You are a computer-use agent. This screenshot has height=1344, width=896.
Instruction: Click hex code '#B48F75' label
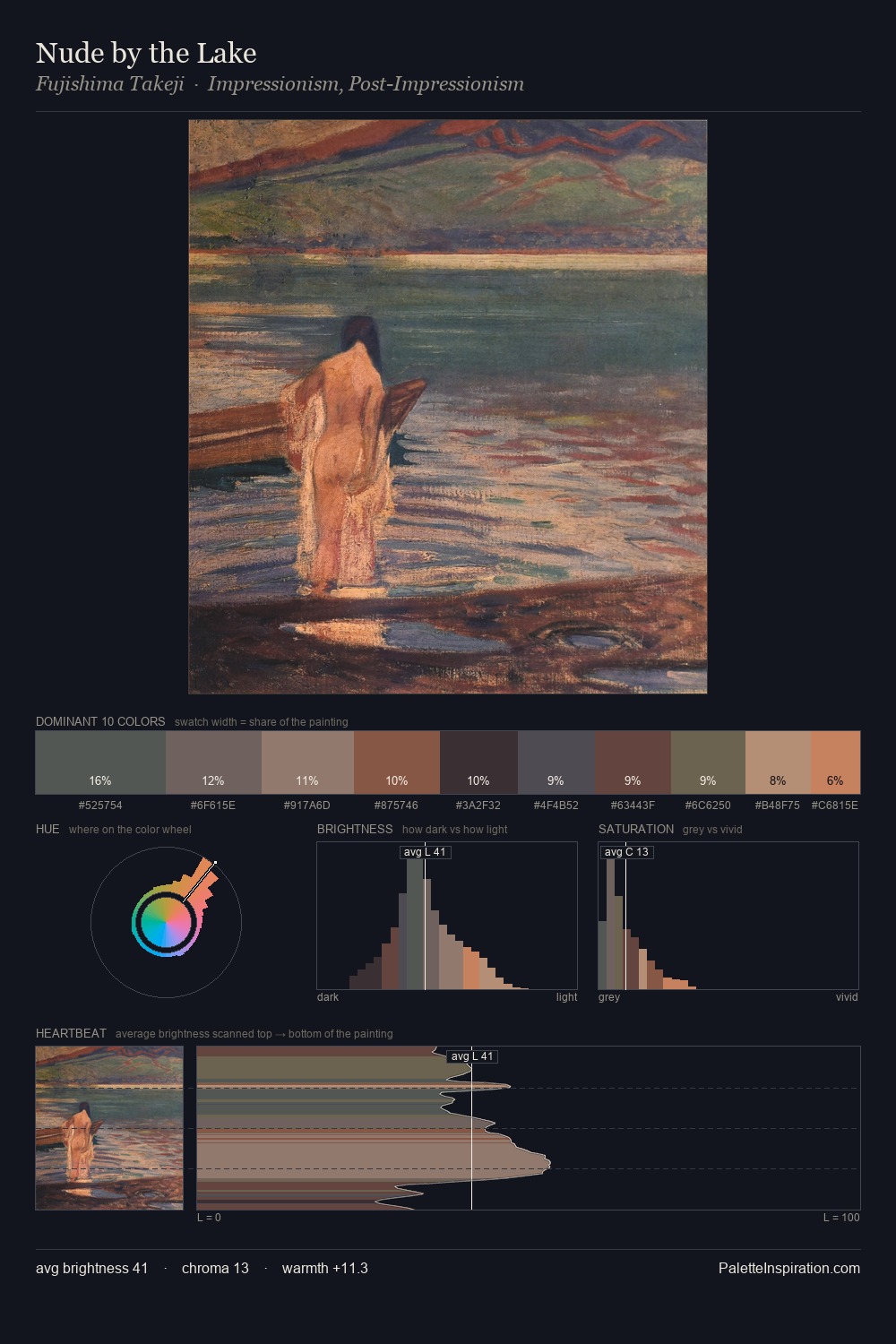(778, 806)
